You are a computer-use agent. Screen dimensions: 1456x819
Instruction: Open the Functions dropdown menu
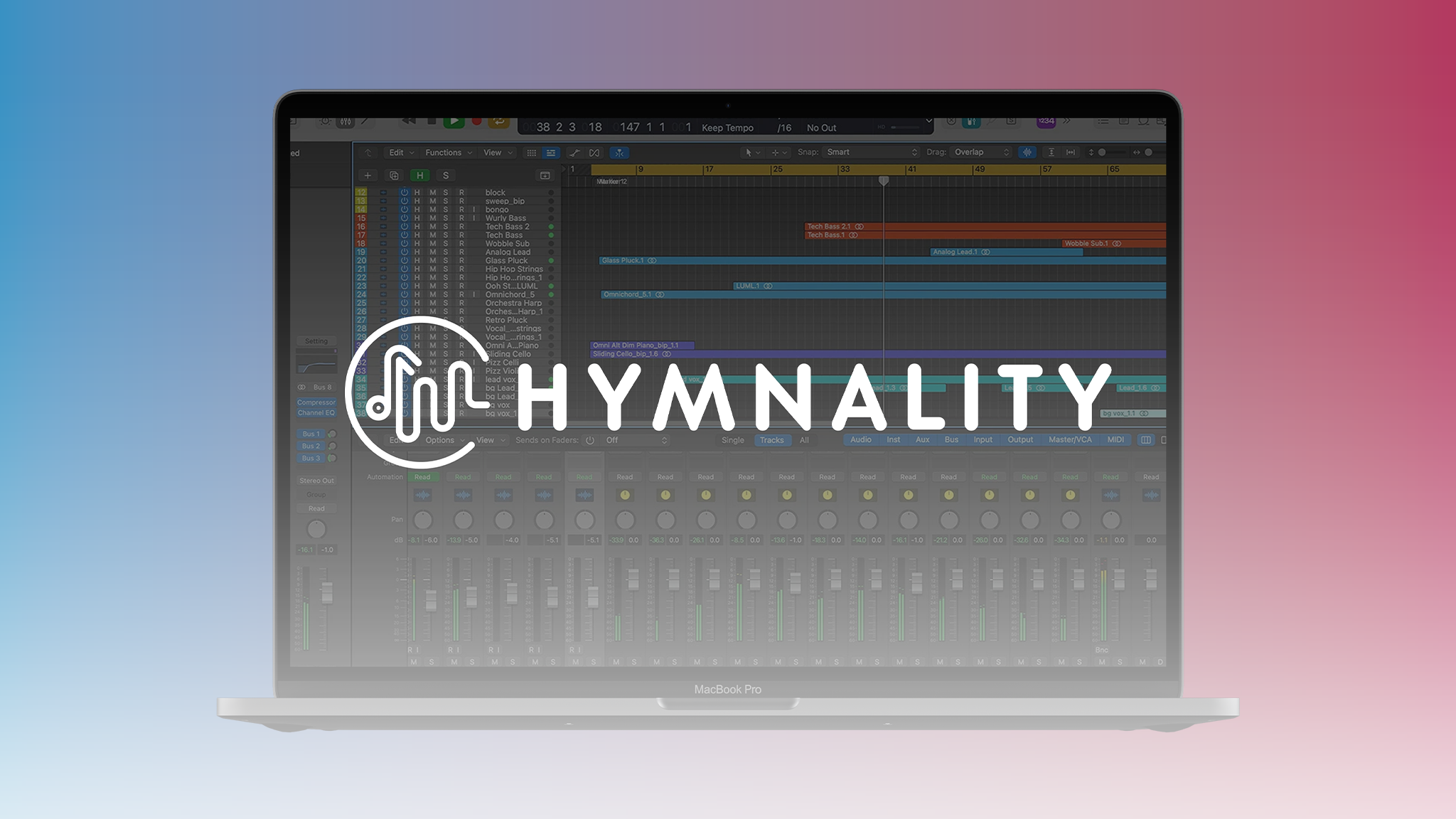click(x=449, y=153)
